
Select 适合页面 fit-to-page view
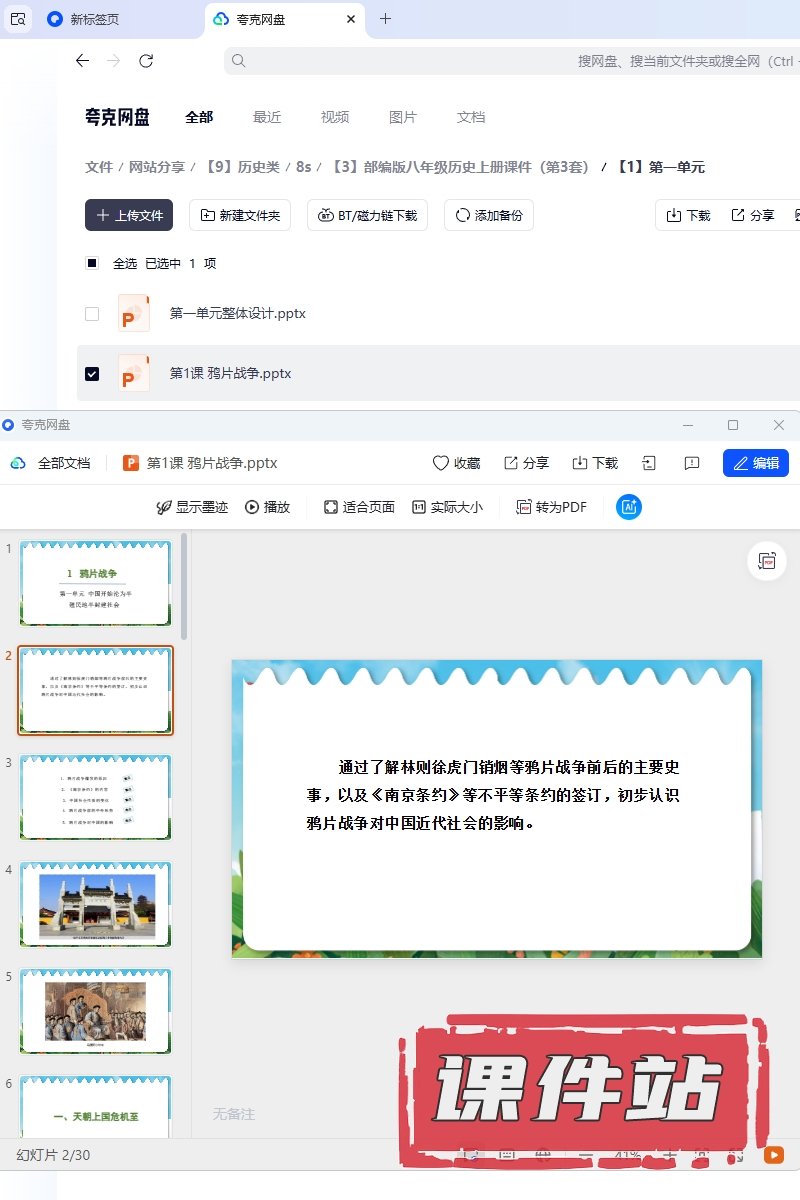pyautogui.click(x=359, y=507)
